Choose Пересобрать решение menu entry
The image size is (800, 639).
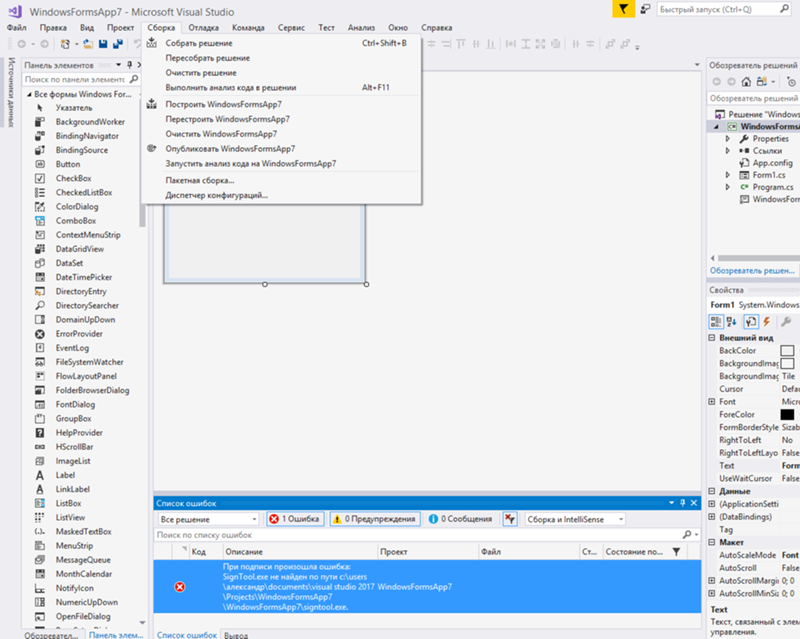(281, 58)
